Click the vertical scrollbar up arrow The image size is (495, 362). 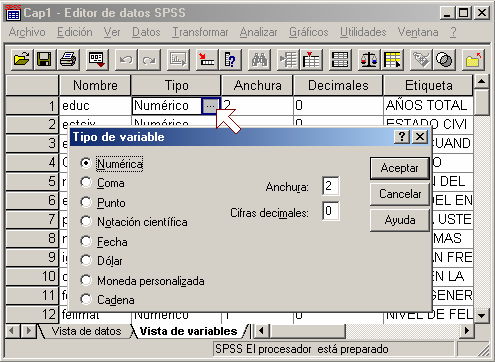[x=481, y=82]
